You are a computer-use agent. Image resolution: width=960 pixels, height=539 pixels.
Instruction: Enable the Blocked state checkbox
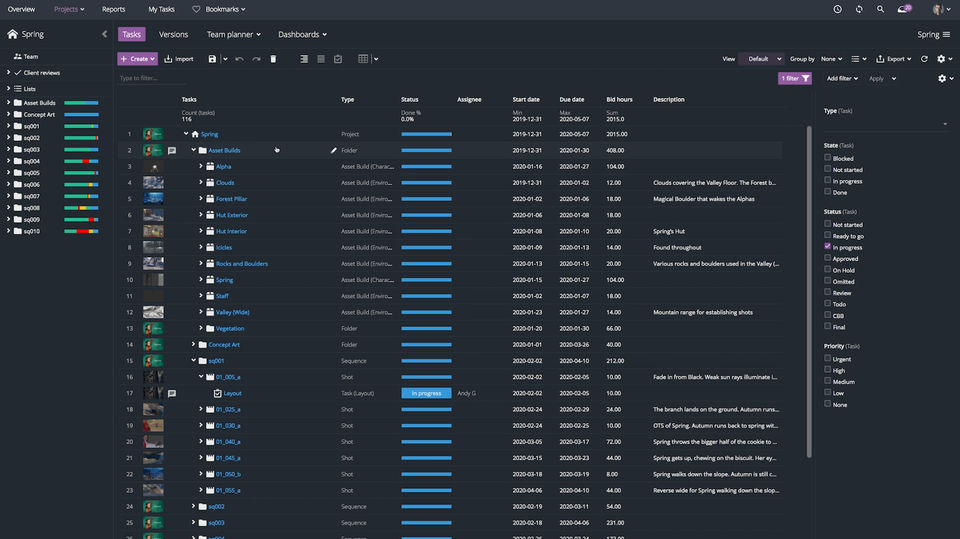(827, 158)
